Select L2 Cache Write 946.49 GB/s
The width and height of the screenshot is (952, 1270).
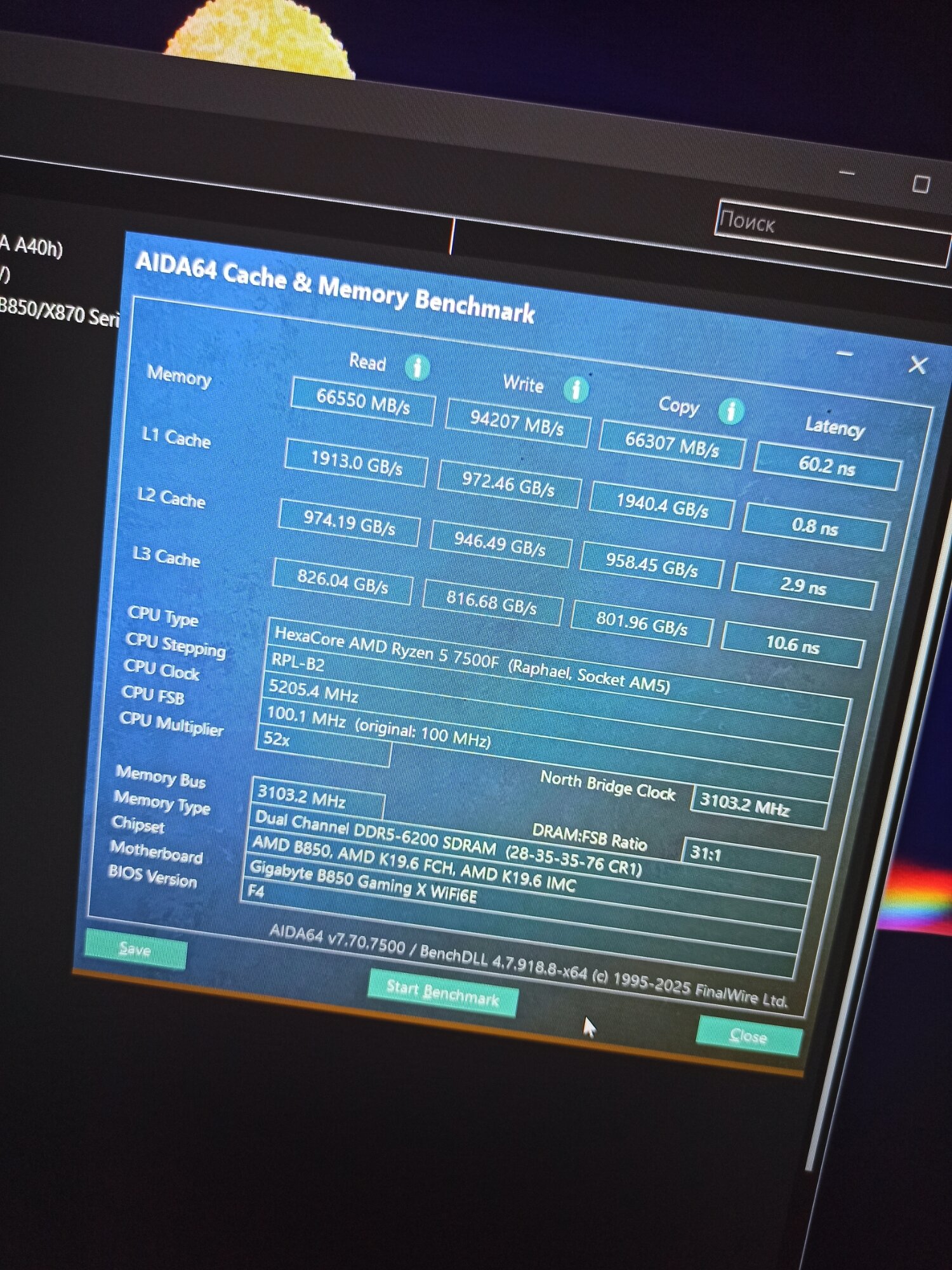click(x=501, y=544)
